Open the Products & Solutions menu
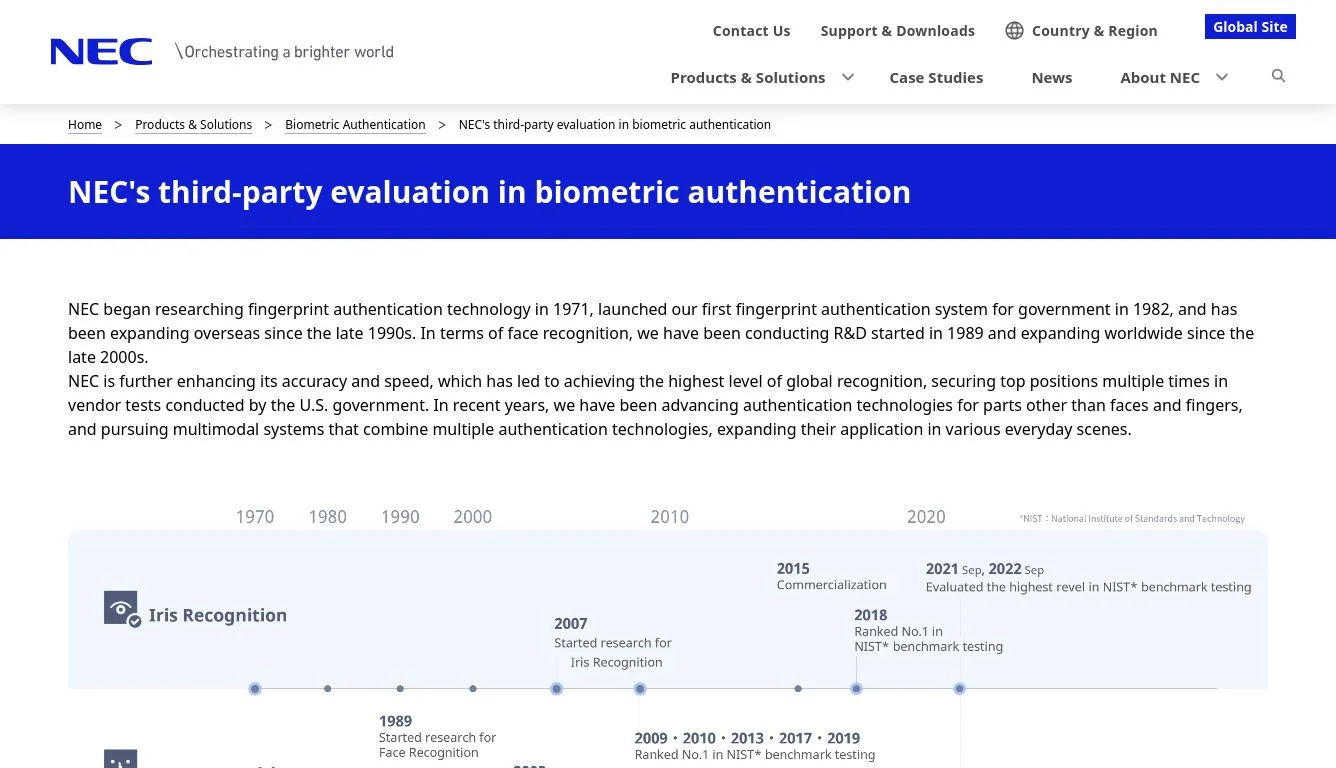Image resolution: width=1336 pixels, height=768 pixels. point(748,77)
